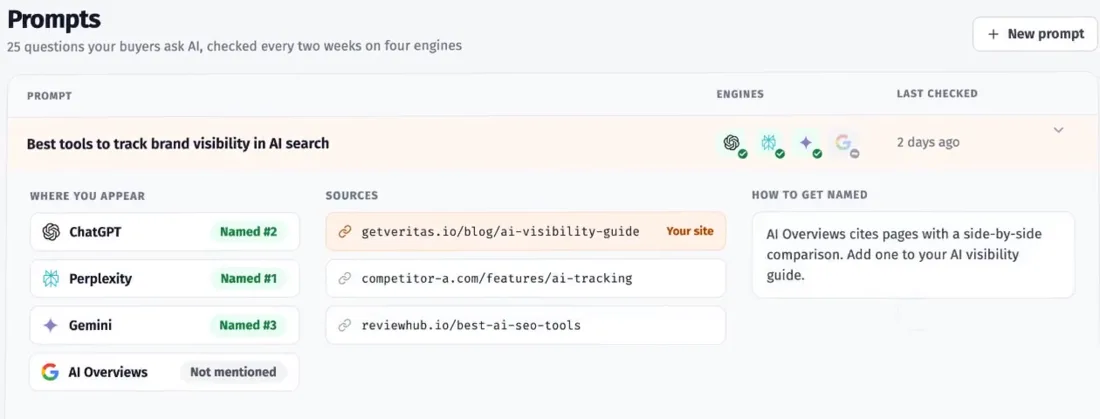
Task: Click the 'Named #2' badge
Action: (248, 232)
